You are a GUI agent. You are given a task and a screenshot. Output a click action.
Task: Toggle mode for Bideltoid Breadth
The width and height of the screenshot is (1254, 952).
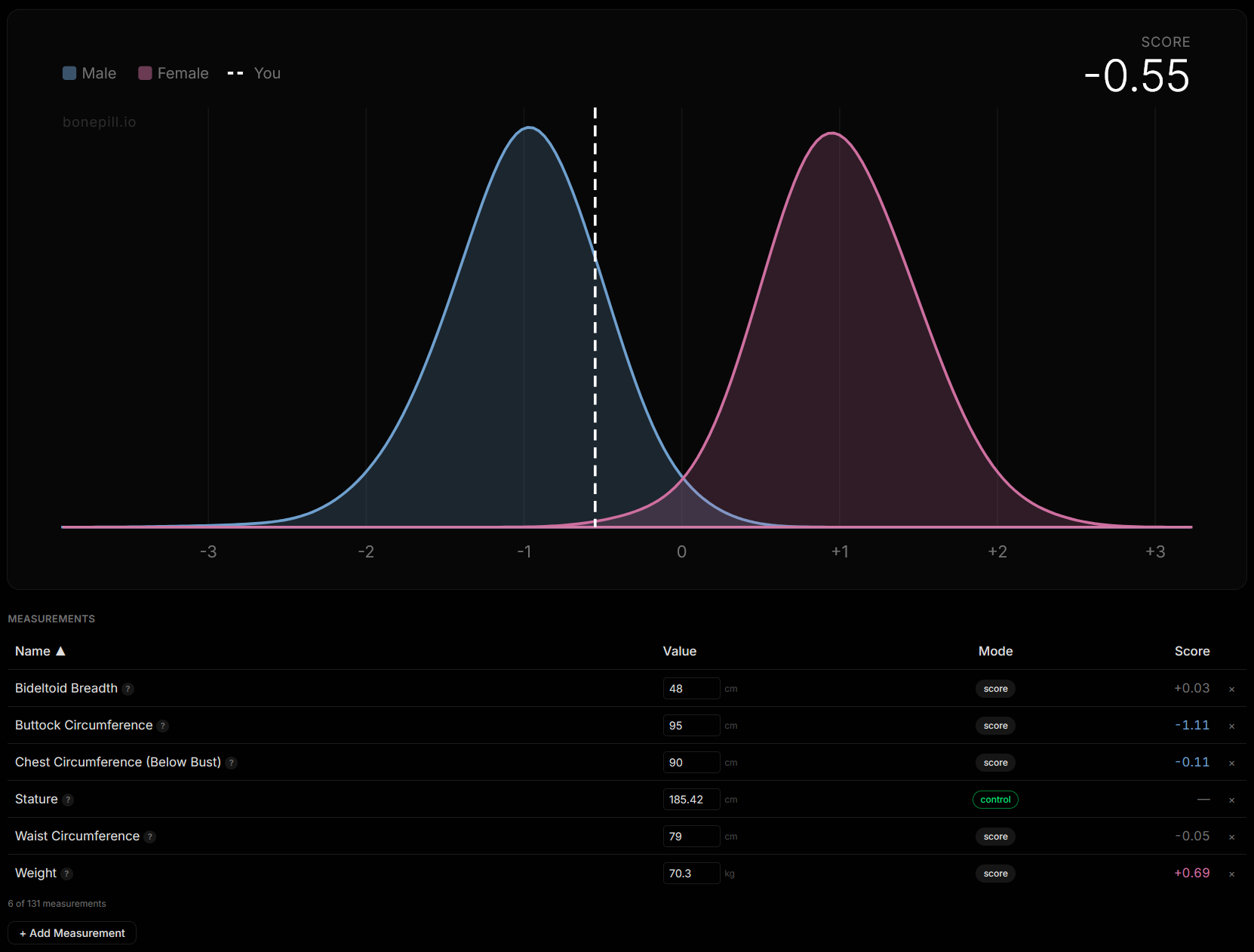click(x=995, y=689)
